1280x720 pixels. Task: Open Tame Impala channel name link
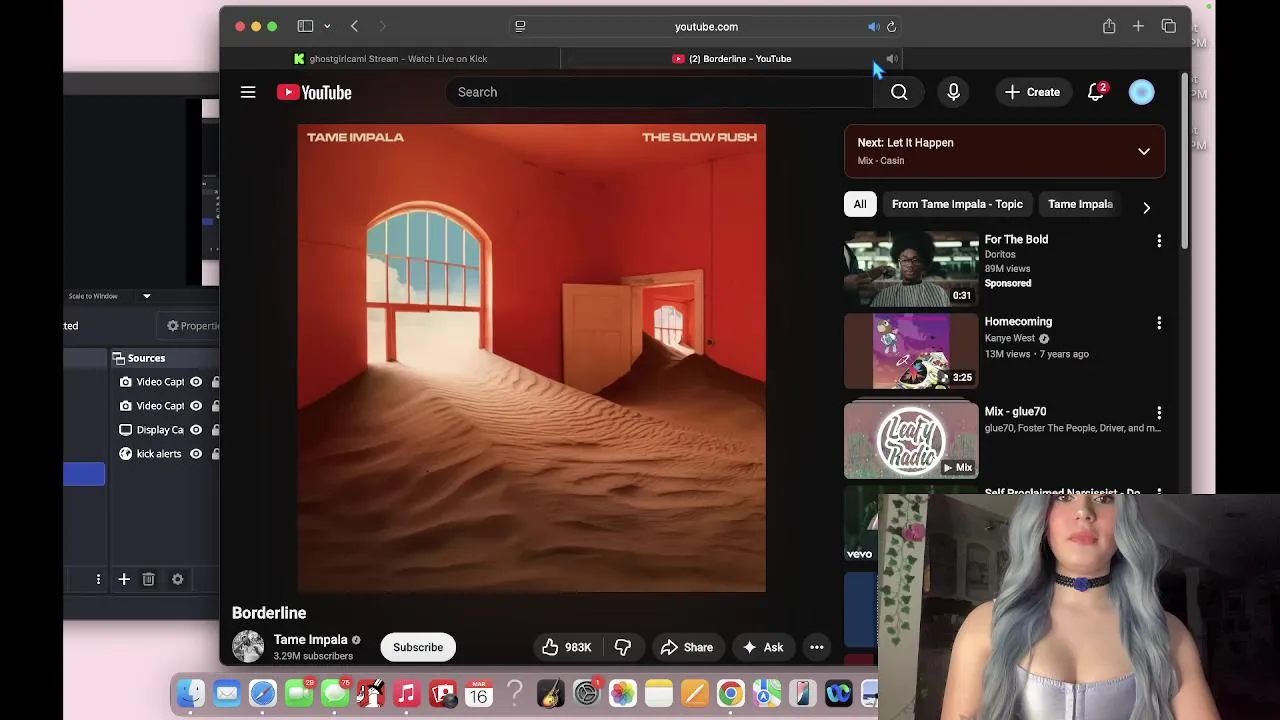pos(311,640)
